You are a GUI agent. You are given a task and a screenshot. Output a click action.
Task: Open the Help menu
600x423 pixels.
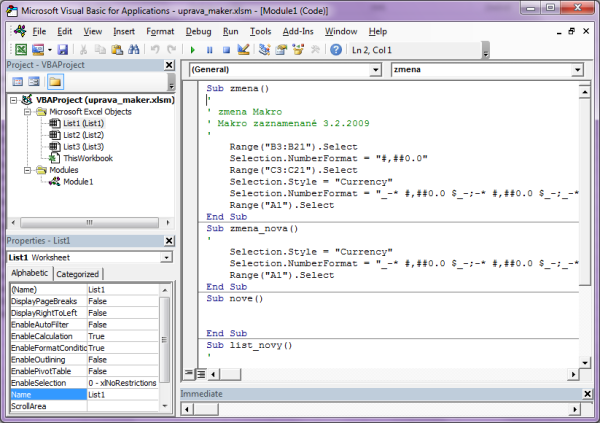click(378, 31)
